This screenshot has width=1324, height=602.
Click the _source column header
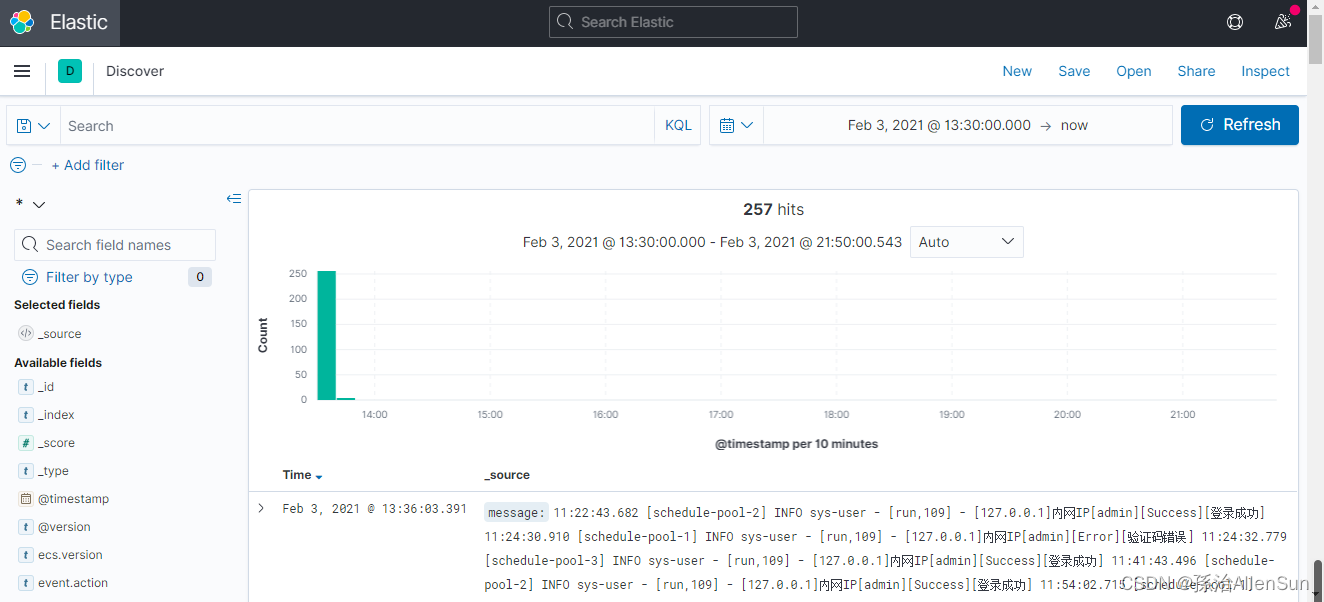pyautogui.click(x=507, y=475)
